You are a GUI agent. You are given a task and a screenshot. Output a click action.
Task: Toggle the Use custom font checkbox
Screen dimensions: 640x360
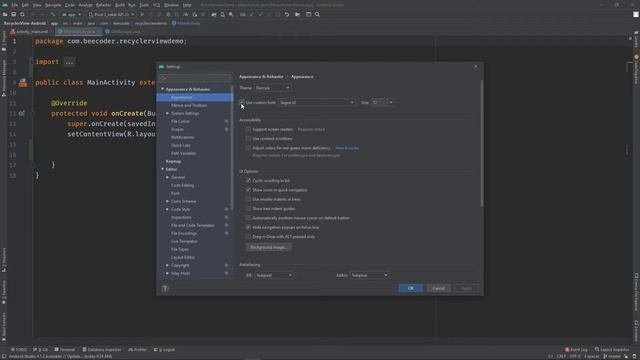tap(242, 102)
